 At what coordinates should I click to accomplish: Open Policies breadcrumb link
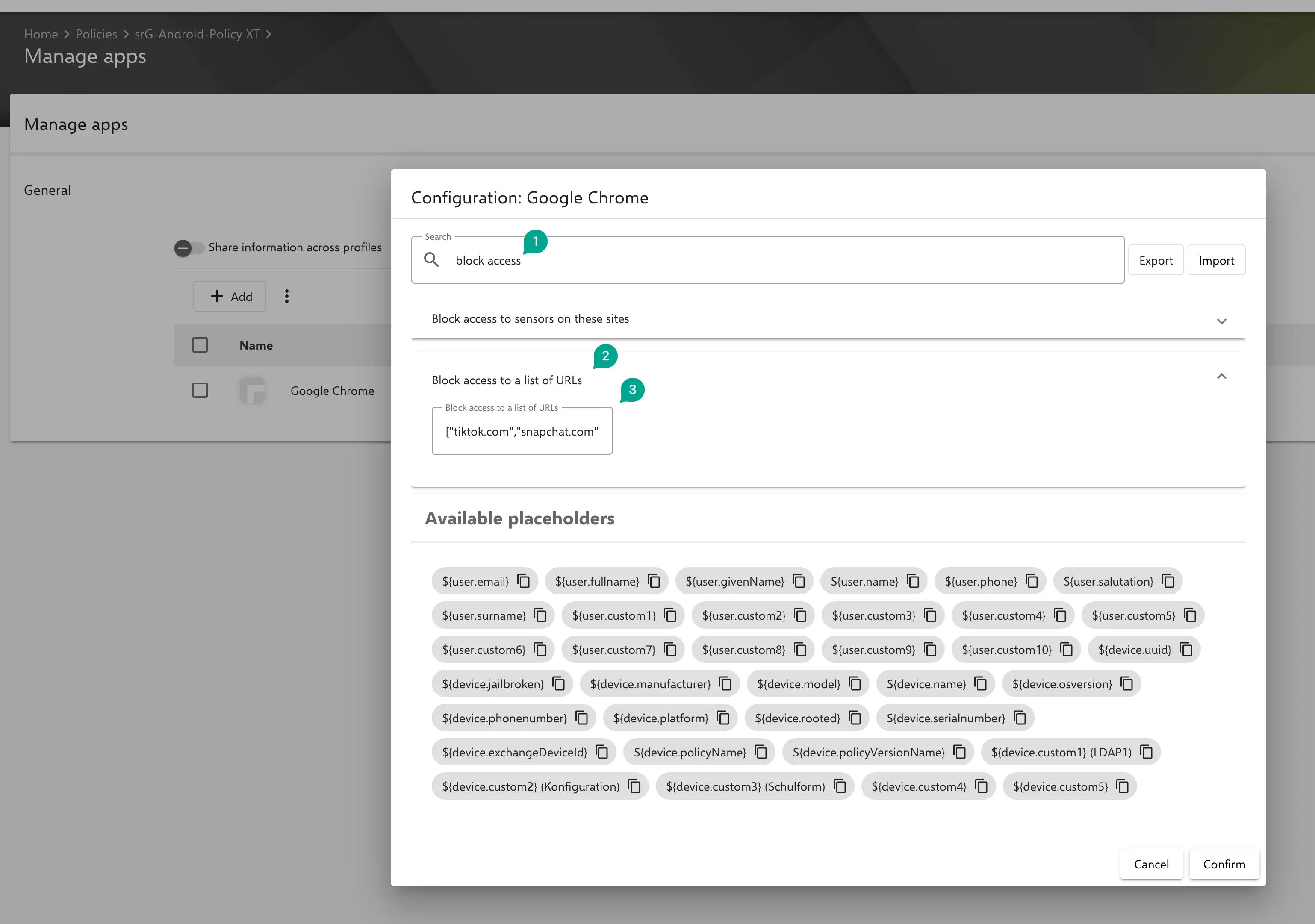[96, 34]
